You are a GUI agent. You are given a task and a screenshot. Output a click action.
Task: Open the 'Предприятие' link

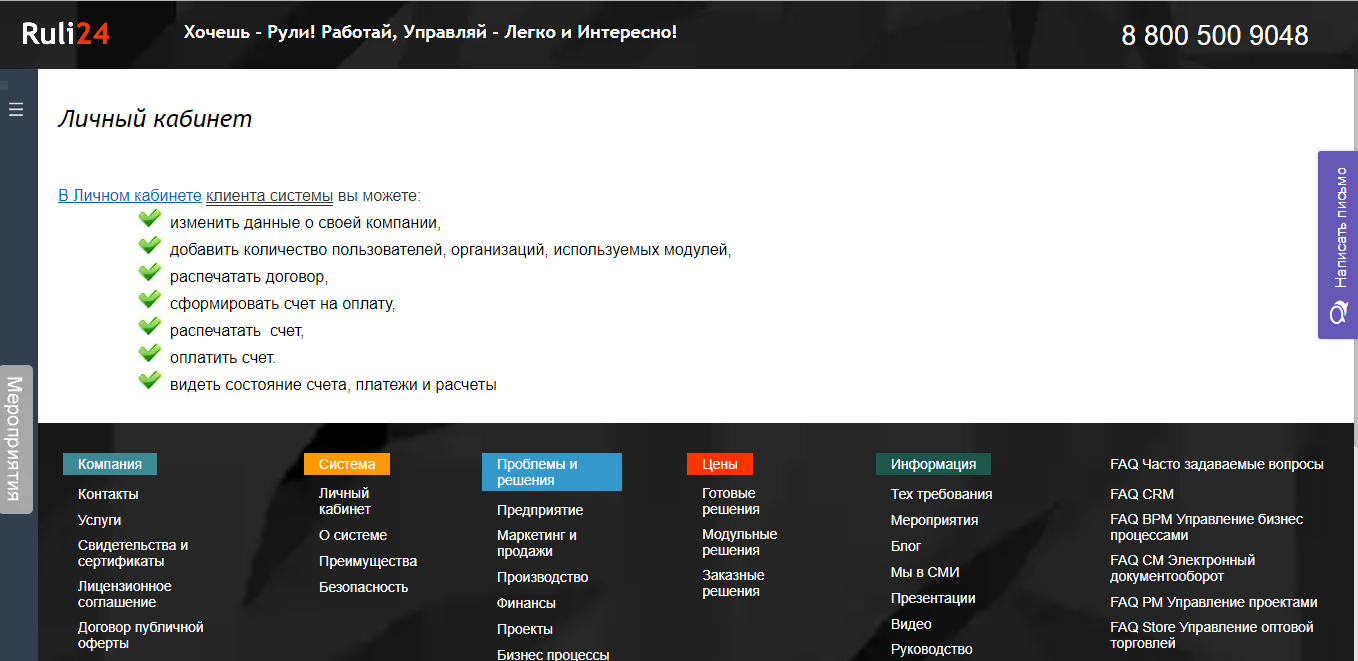(540, 510)
